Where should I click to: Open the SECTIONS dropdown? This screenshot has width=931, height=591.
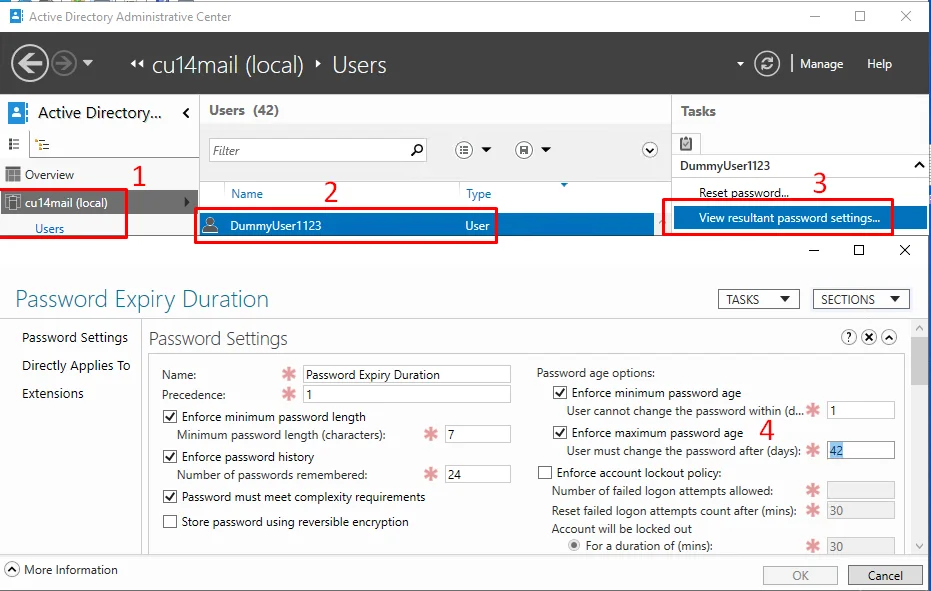860,299
